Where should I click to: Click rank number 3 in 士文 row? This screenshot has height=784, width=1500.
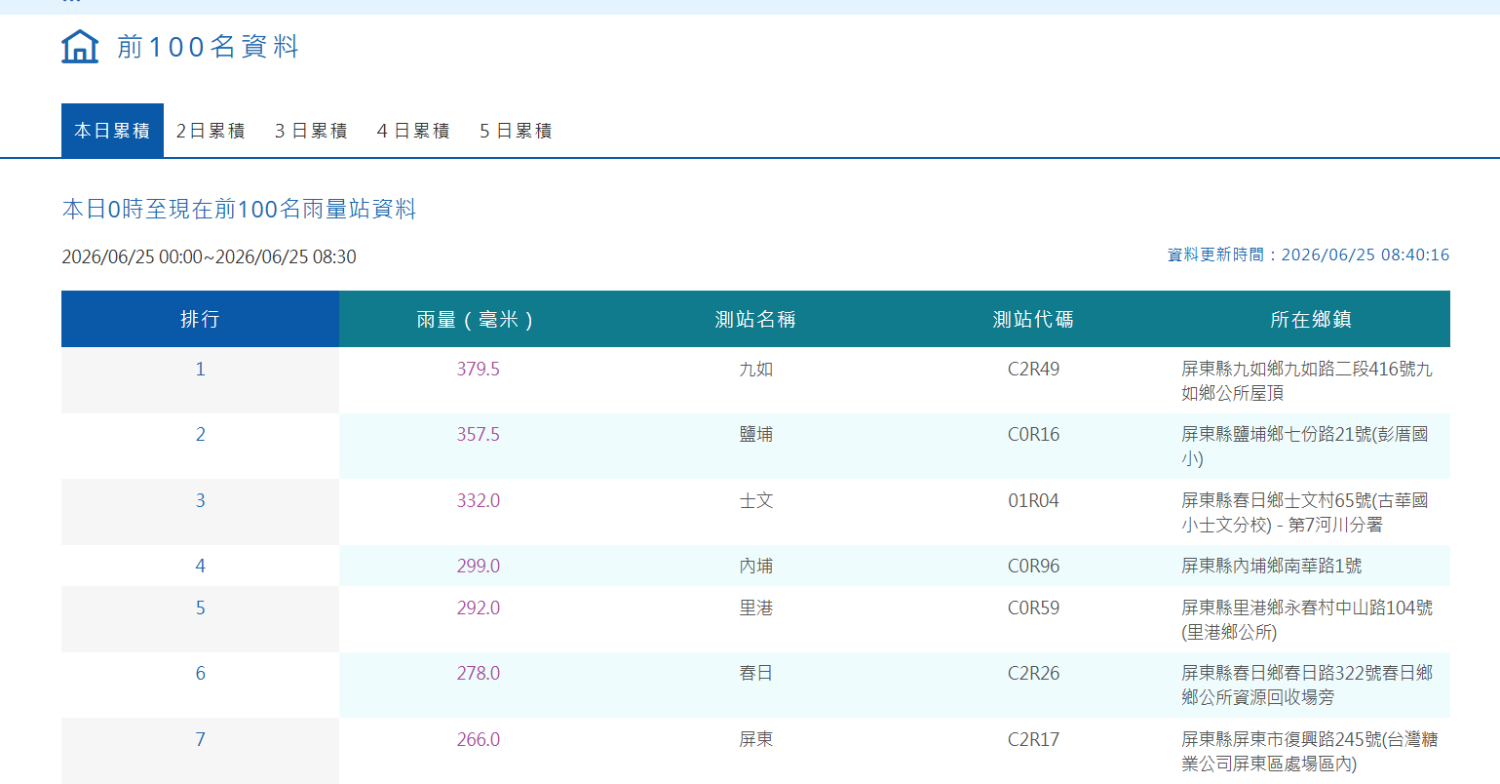tap(200, 501)
